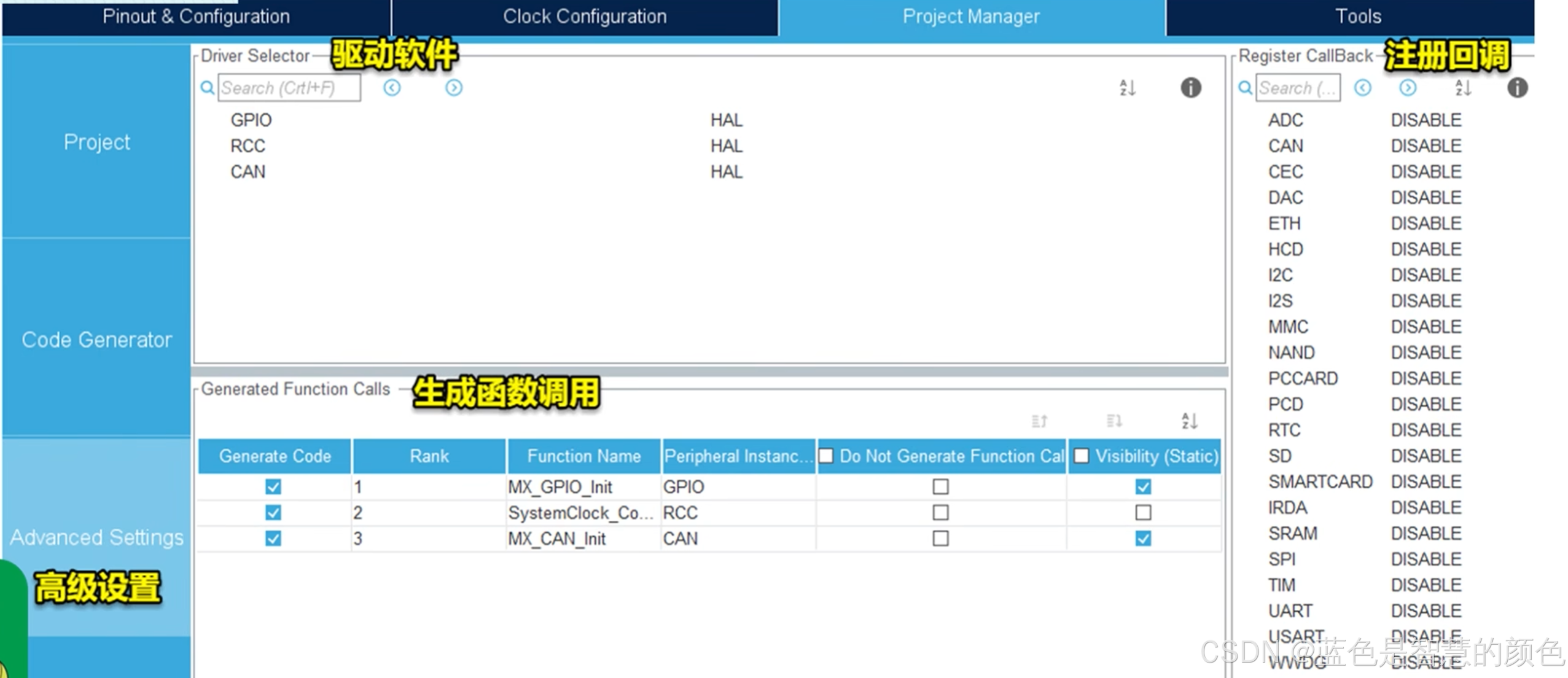Screen dimensions: 1568x678
Task: Open Pinout & Configuration tab
Action: tap(196, 17)
